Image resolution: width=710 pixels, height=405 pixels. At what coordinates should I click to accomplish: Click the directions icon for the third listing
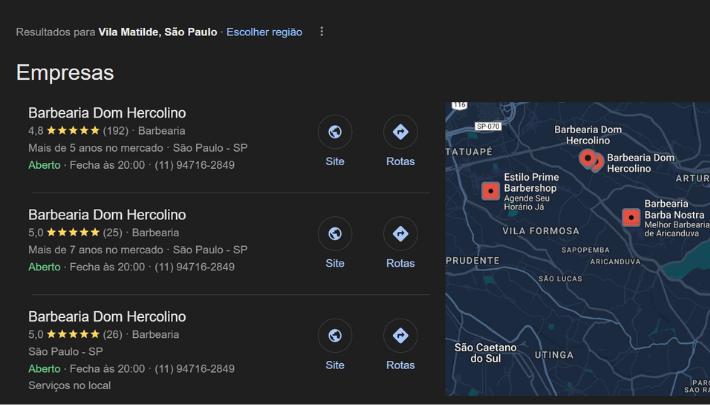(400, 336)
